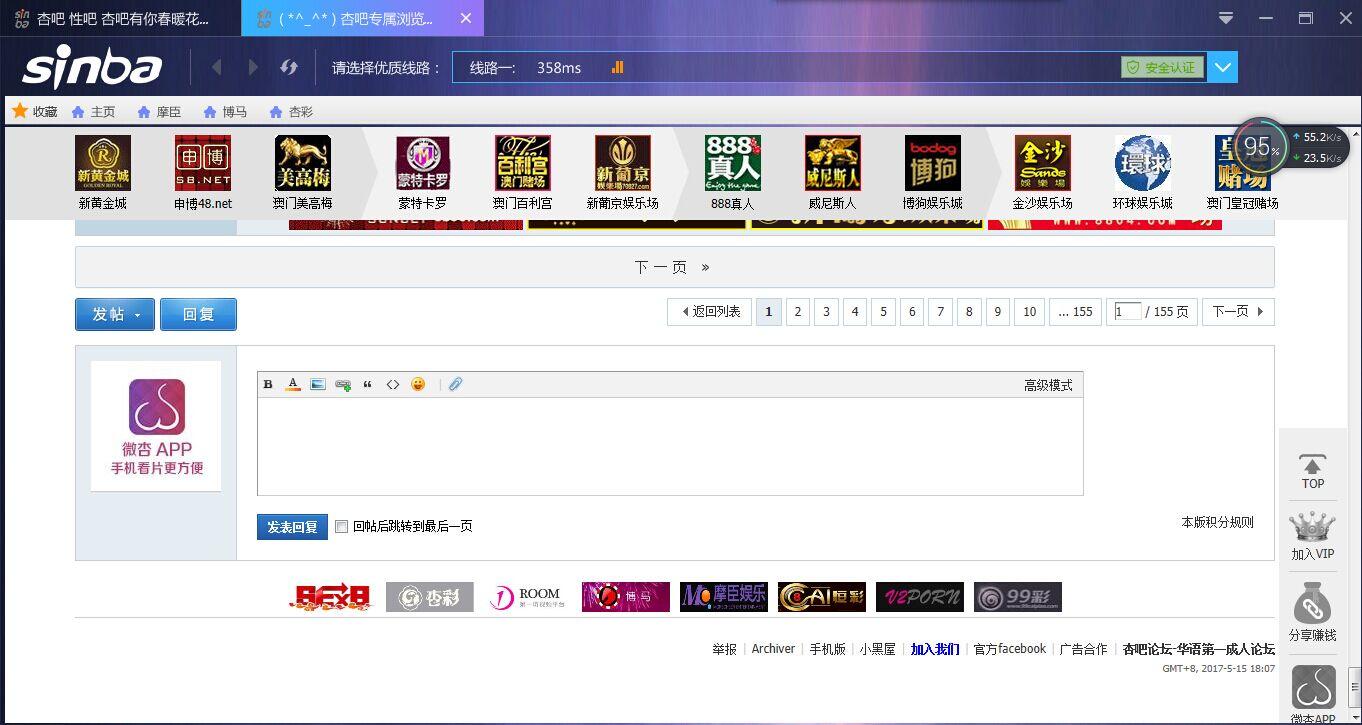Open the emoji smiley picker
The height and width of the screenshot is (725, 1362).
418,384
